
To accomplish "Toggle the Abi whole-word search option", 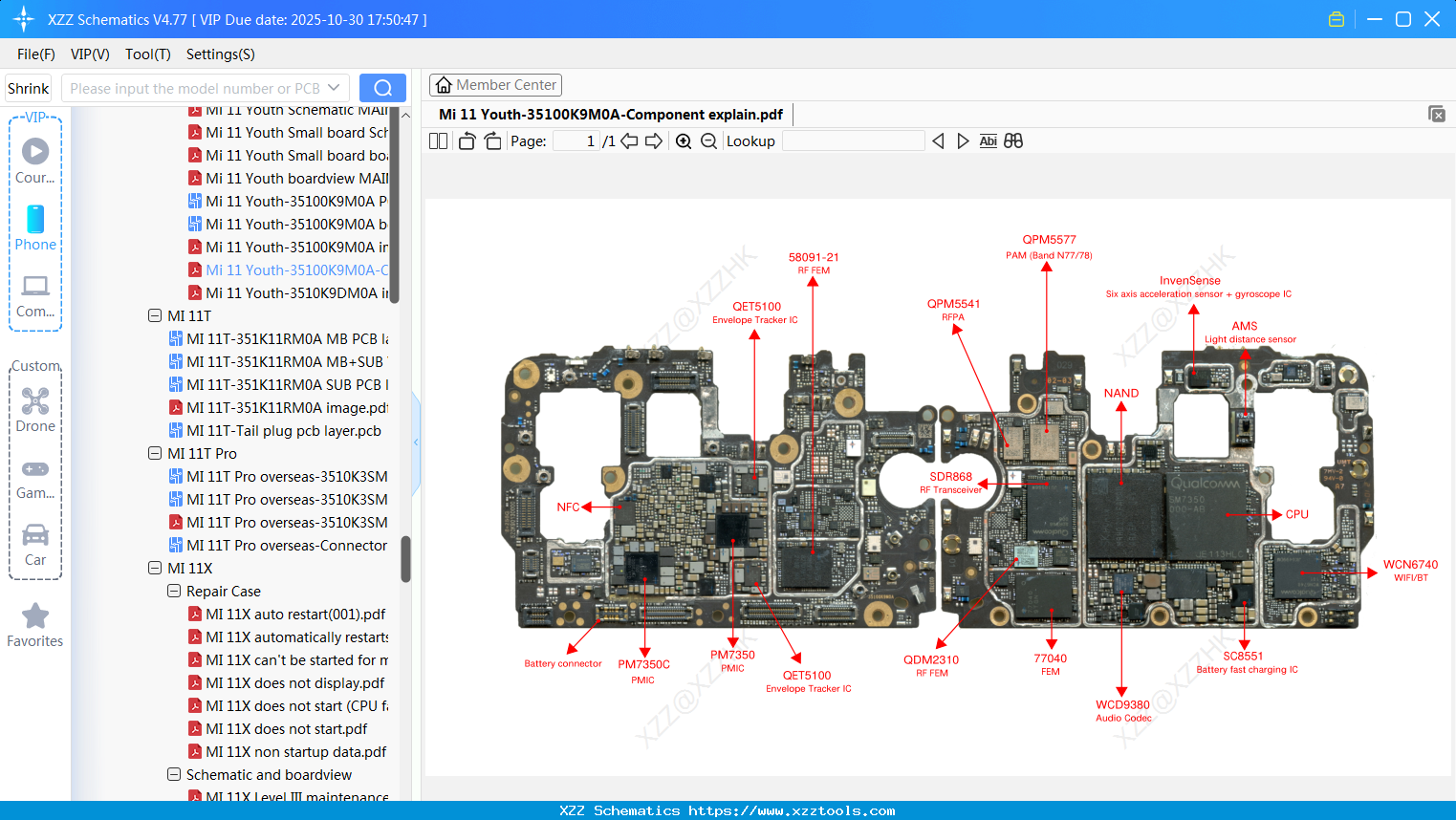I will (988, 140).
